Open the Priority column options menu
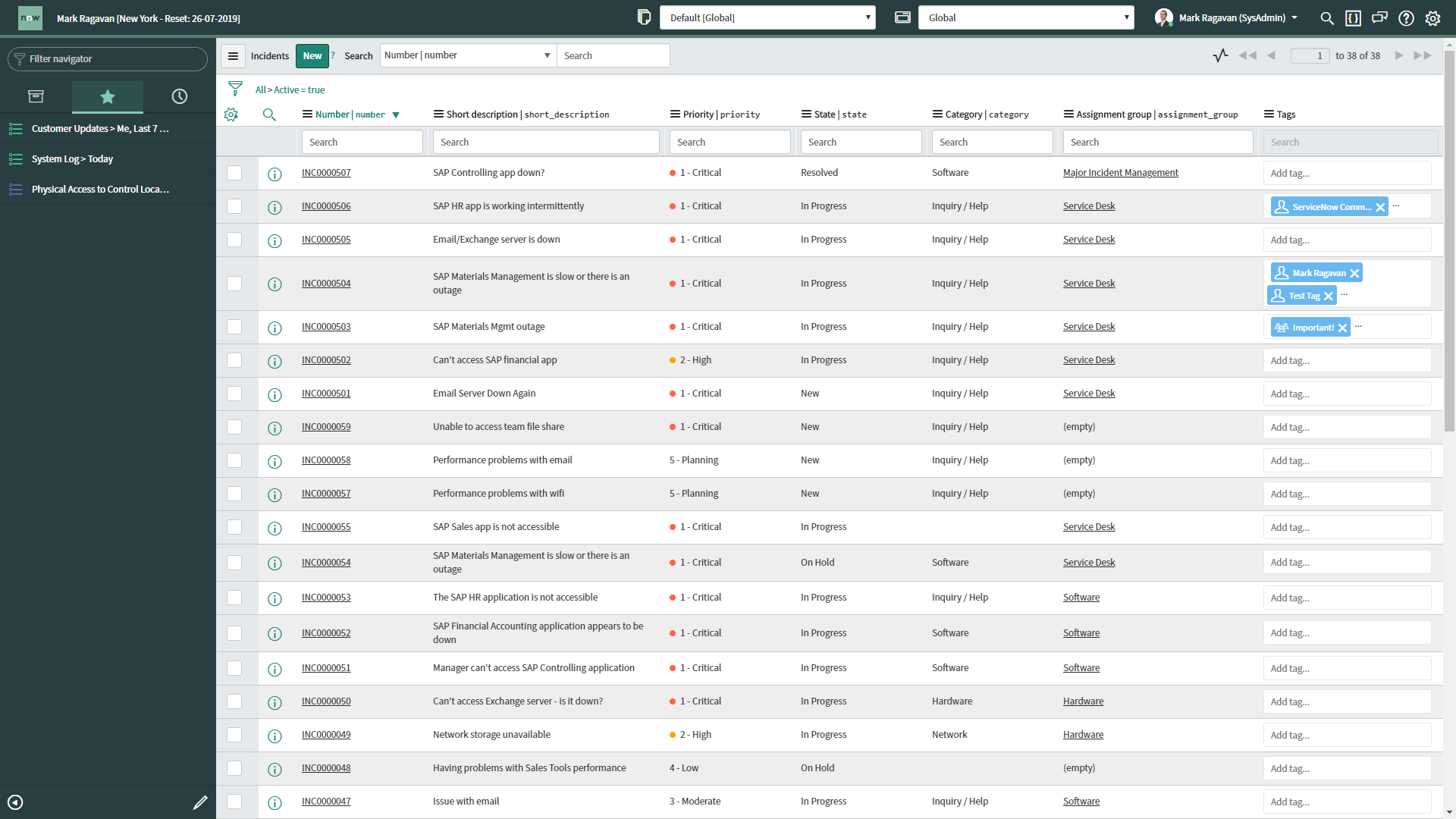1456x819 pixels. [x=675, y=115]
